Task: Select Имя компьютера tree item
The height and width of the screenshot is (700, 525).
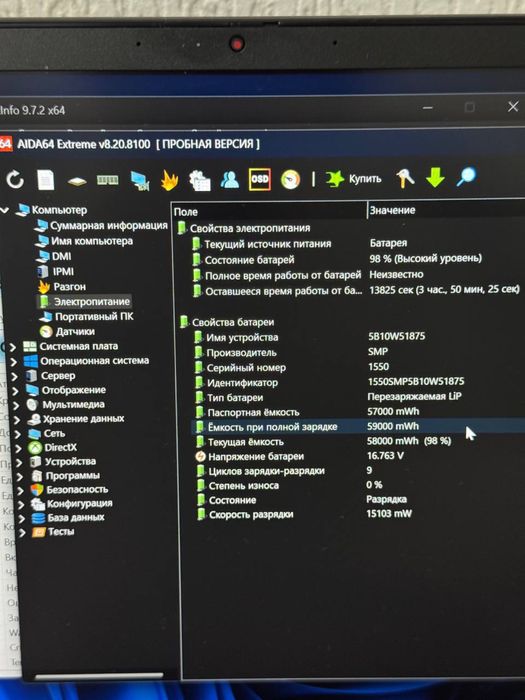Action: coord(92,241)
